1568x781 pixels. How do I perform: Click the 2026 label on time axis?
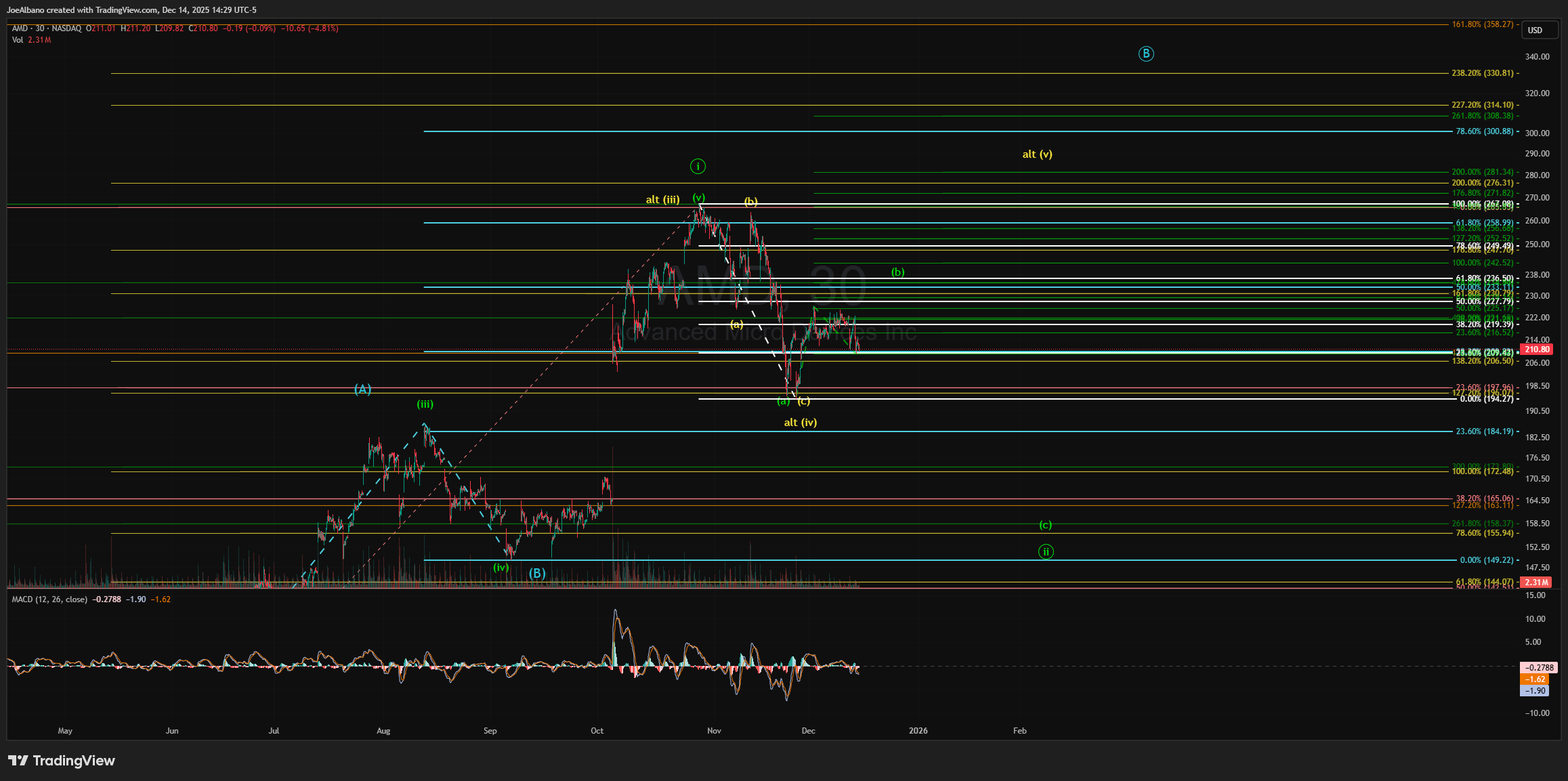918,731
